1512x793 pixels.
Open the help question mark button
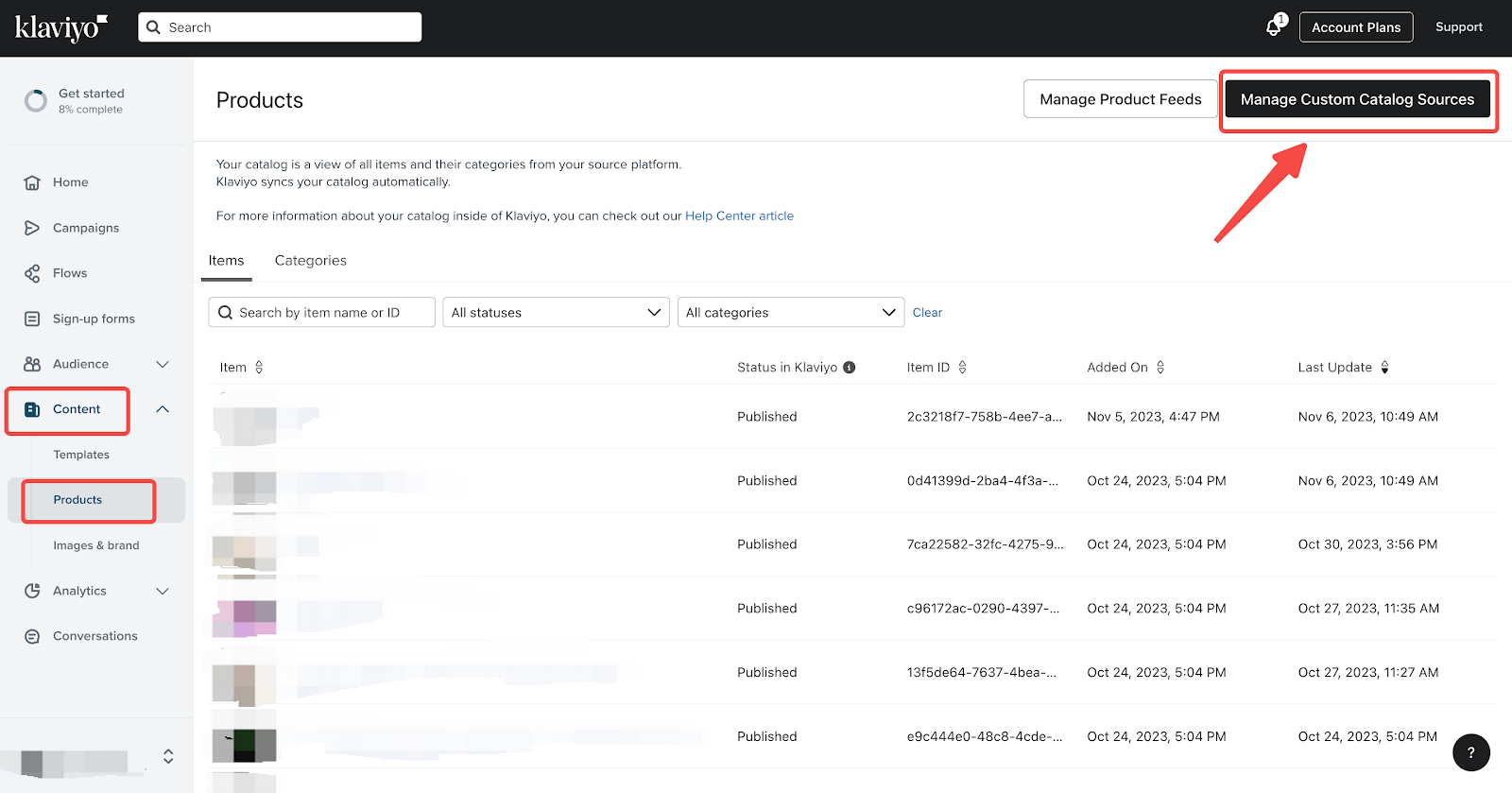[x=1470, y=752]
